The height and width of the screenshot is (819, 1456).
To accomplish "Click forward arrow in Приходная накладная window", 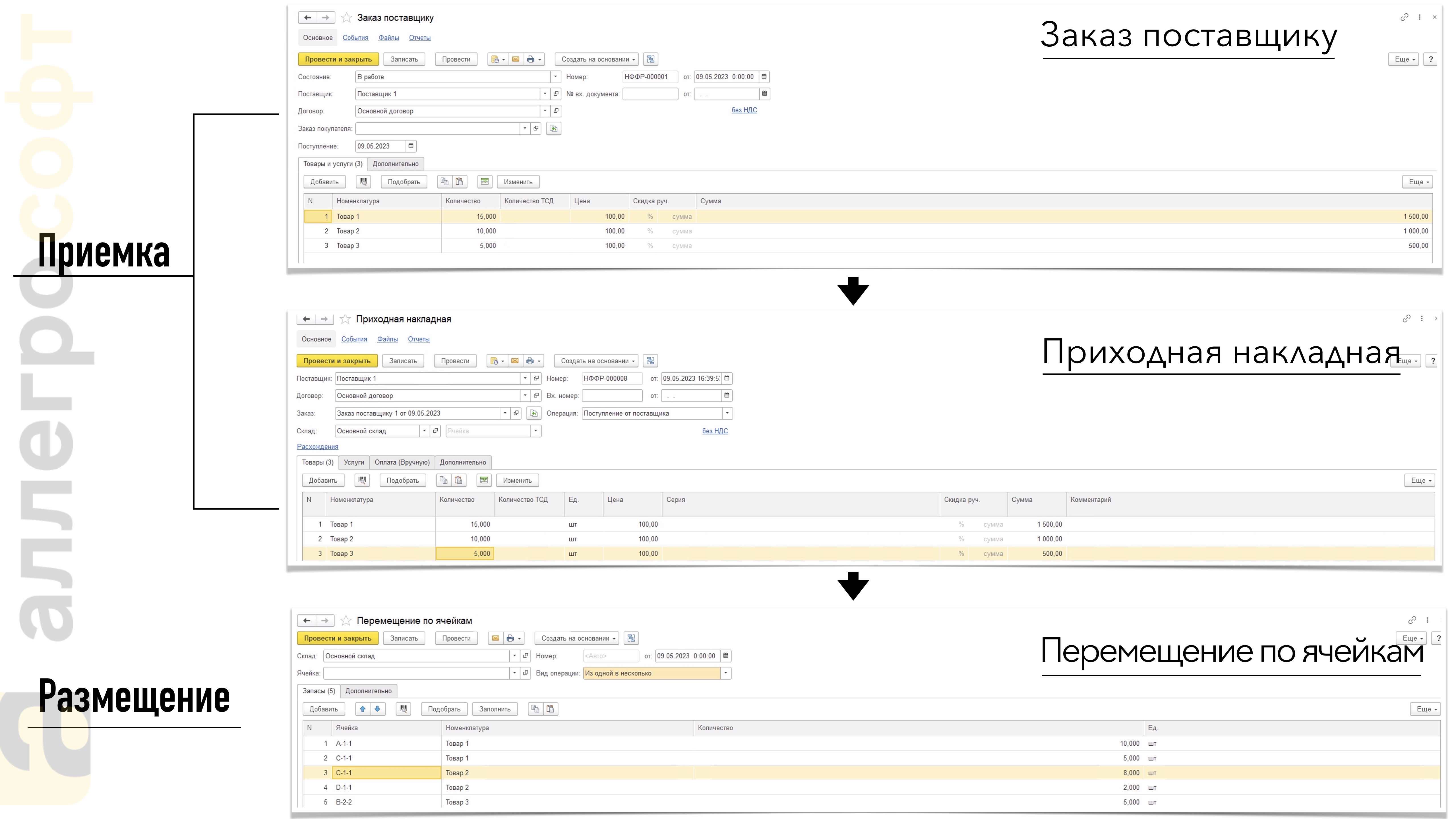I will point(324,319).
